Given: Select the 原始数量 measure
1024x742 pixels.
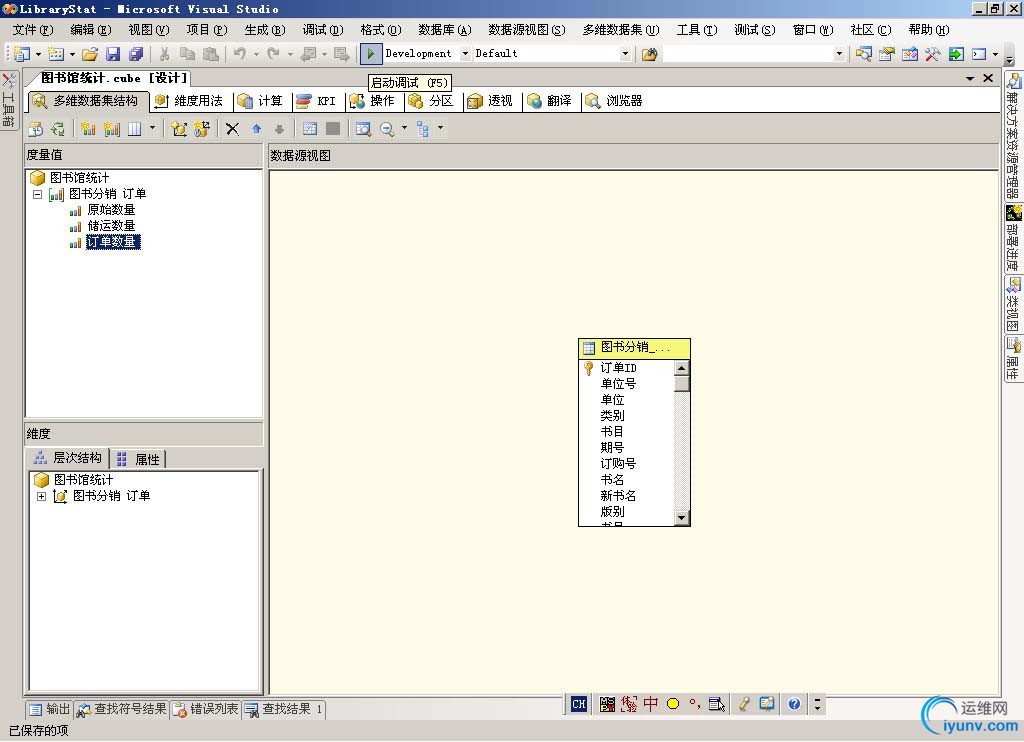Looking at the screenshot, I should pos(111,210).
